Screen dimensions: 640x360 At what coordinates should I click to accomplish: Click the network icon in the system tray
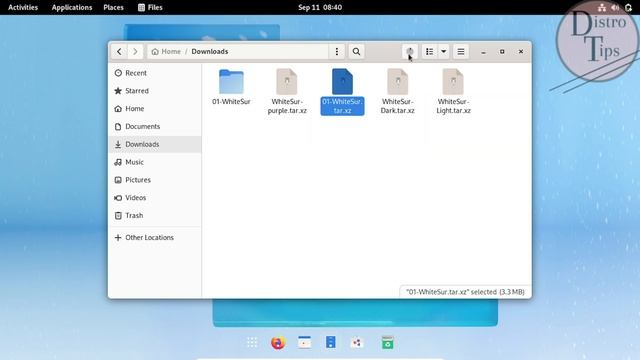602,7
